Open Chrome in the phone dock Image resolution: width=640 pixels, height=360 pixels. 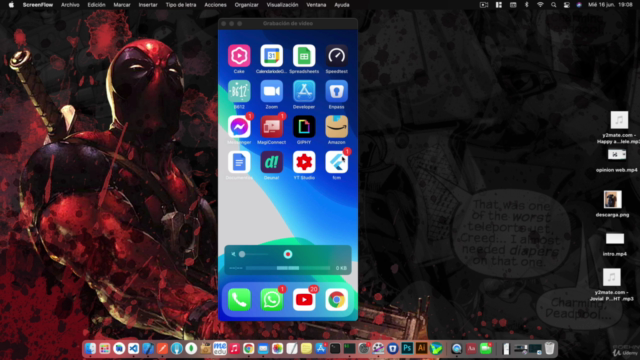coord(336,300)
